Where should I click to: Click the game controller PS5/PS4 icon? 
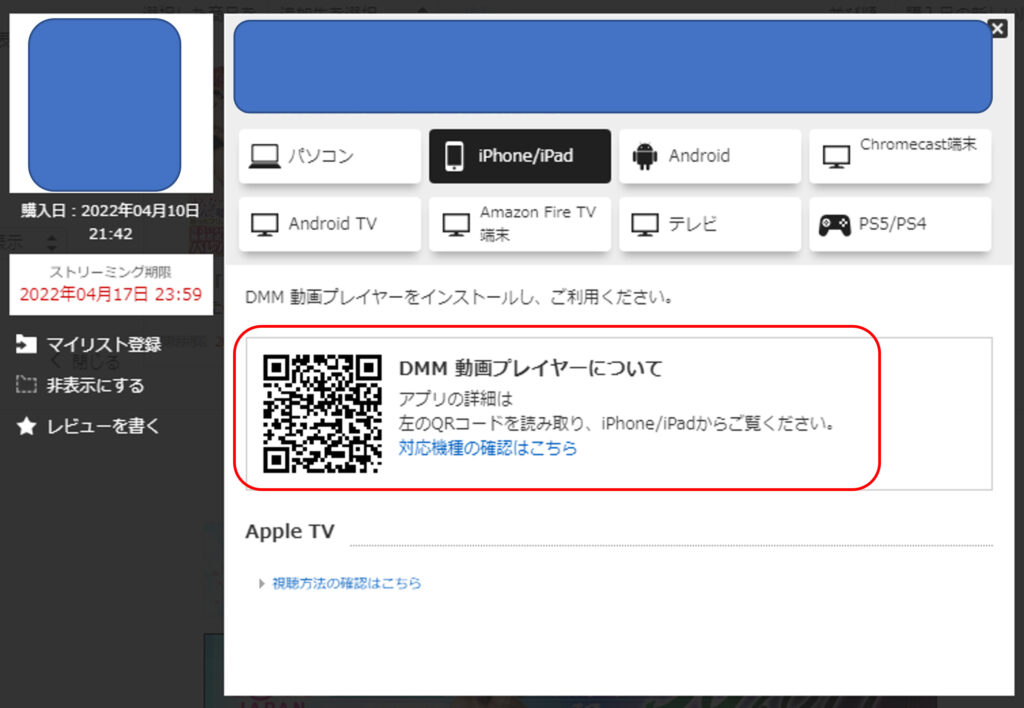pyautogui.click(x=834, y=224)
